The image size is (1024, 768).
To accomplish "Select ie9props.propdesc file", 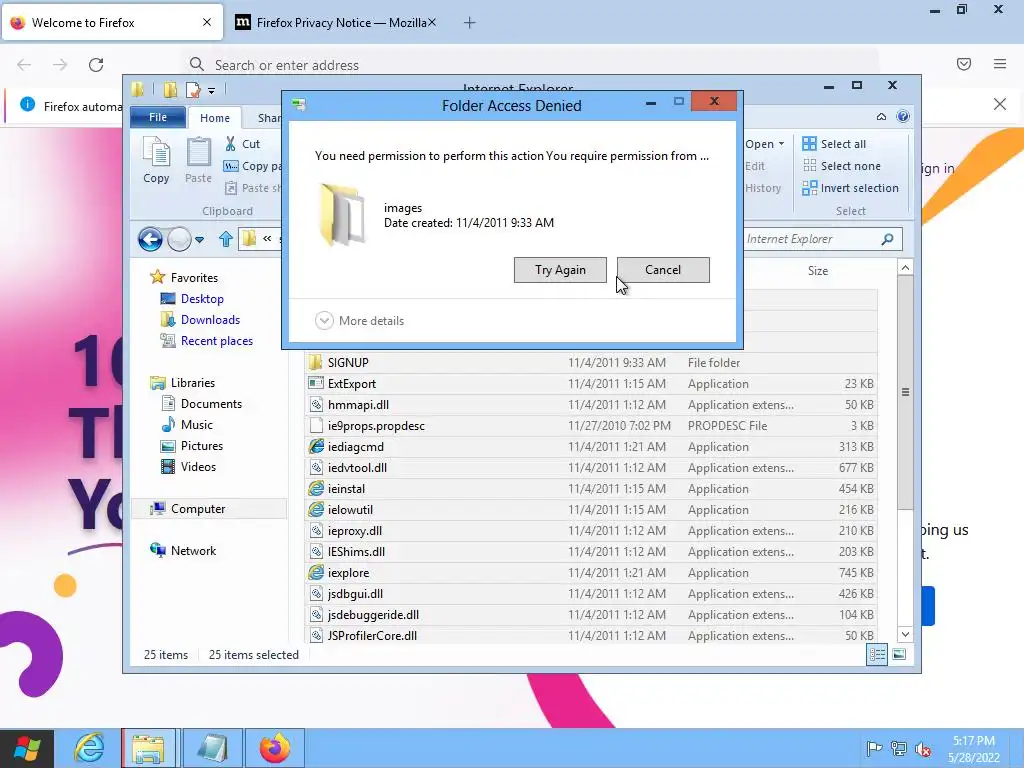I will [x=591, y=425].
